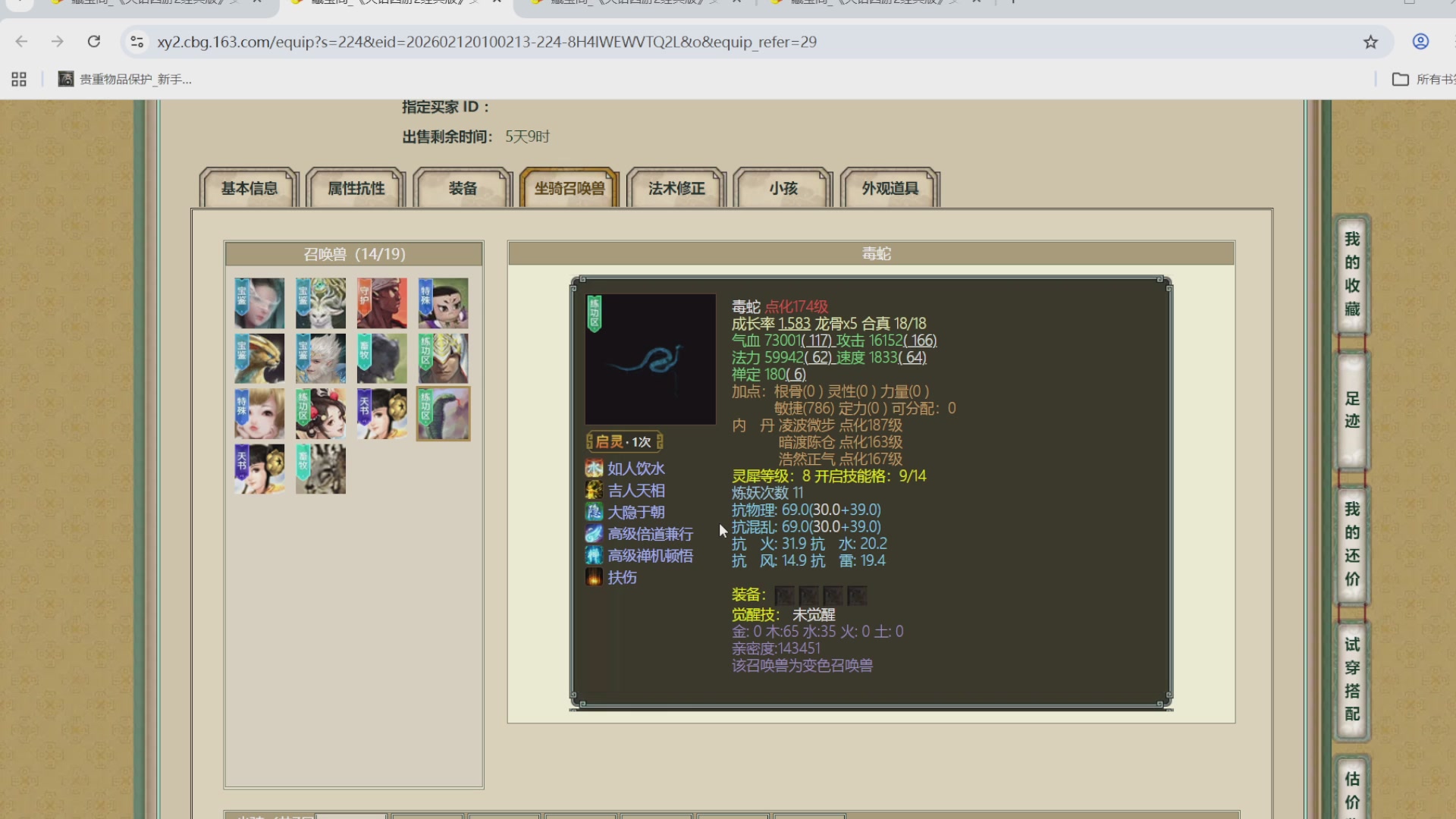Click the browser address bar URL

[485, 42]
